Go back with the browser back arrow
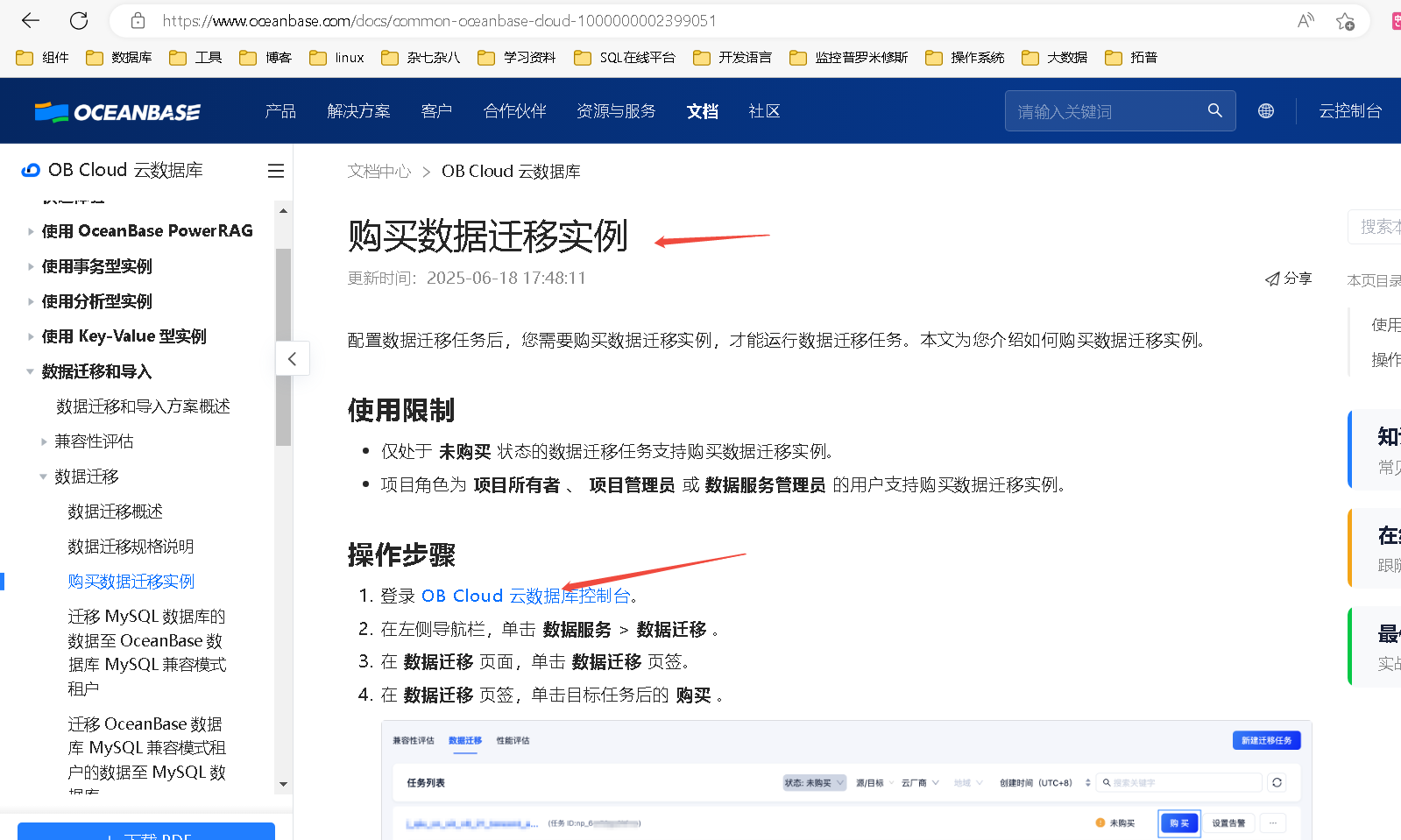Viewport: 1401px width, 840px height. 31,20
